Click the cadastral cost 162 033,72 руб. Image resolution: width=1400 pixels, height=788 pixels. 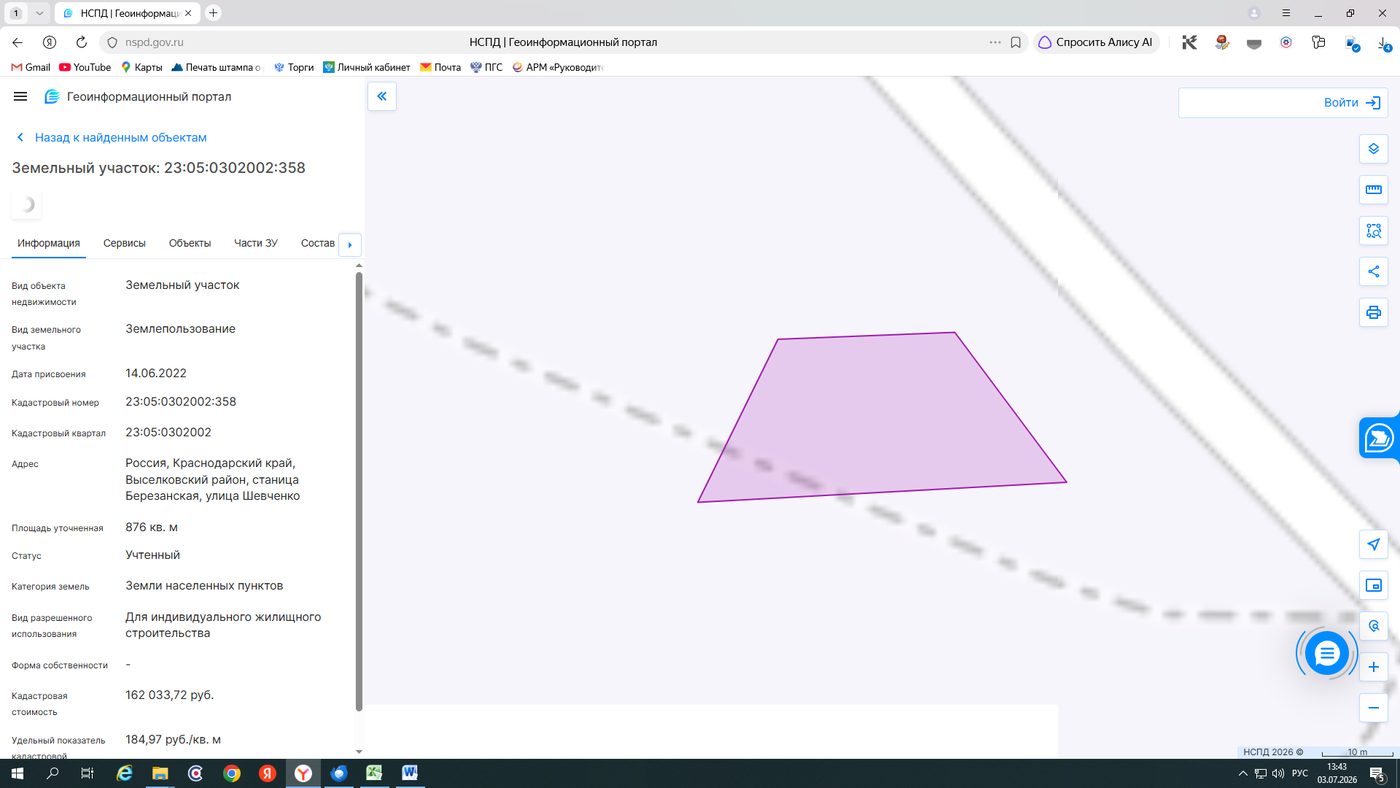tap(170, 695)
